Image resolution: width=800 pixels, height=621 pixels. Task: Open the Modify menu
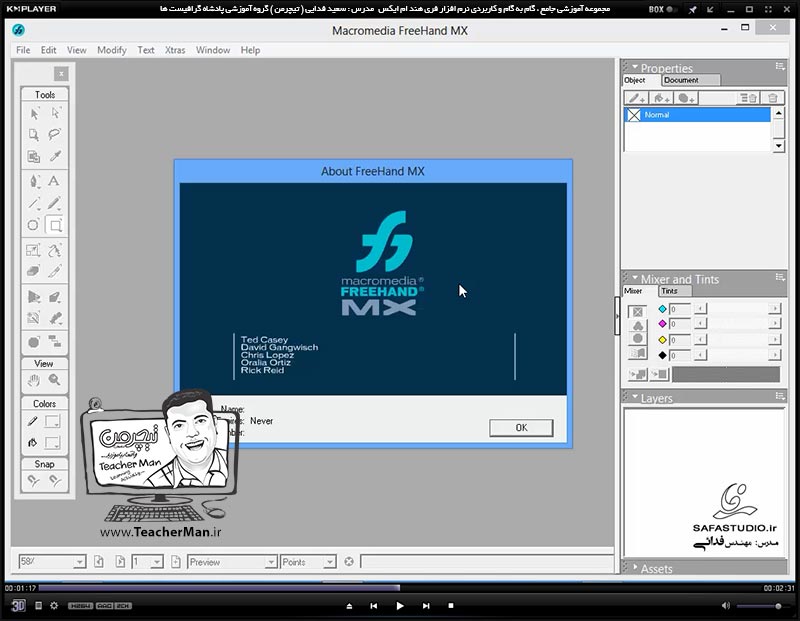coord(112,50)
